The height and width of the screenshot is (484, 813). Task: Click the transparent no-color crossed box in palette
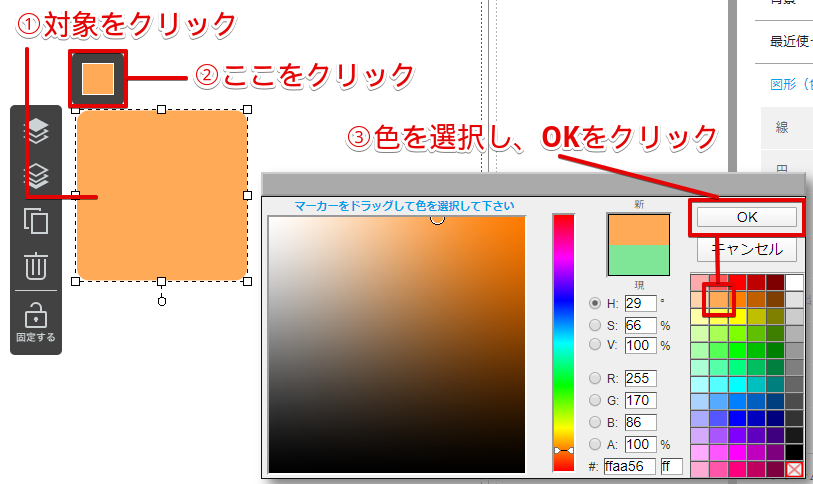pyautogui.click(x=794, y=469)
